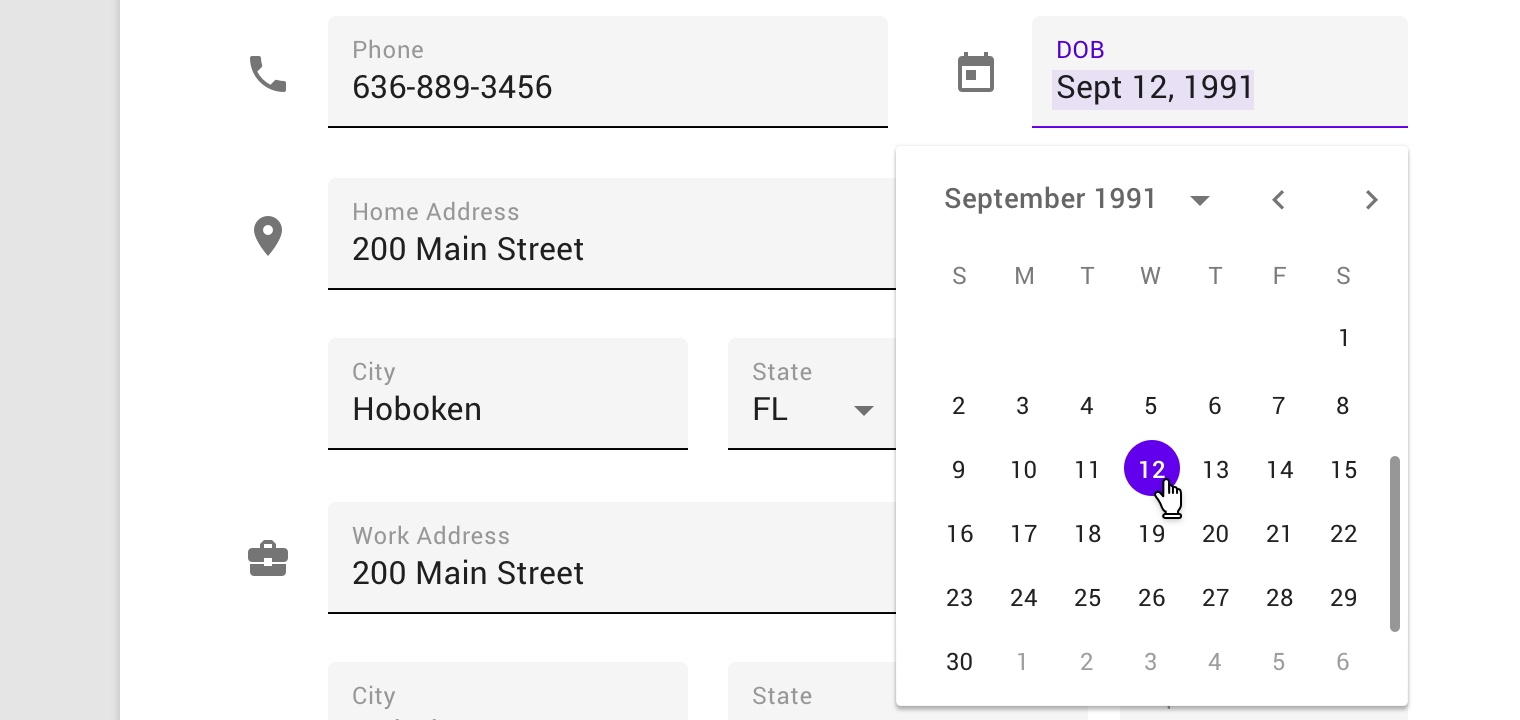Click the location pin icon
The height and width of the screenshot is (720, 1520).
coord(268,236)
